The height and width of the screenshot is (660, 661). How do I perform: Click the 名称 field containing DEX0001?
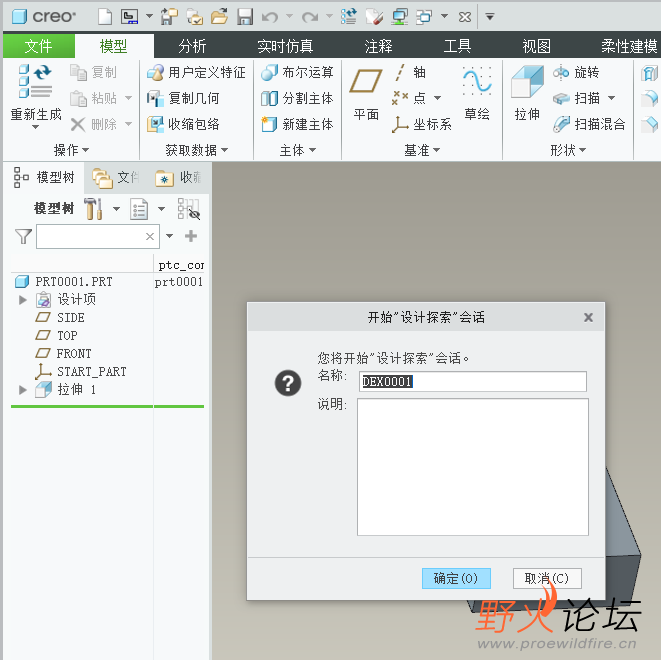473,381
